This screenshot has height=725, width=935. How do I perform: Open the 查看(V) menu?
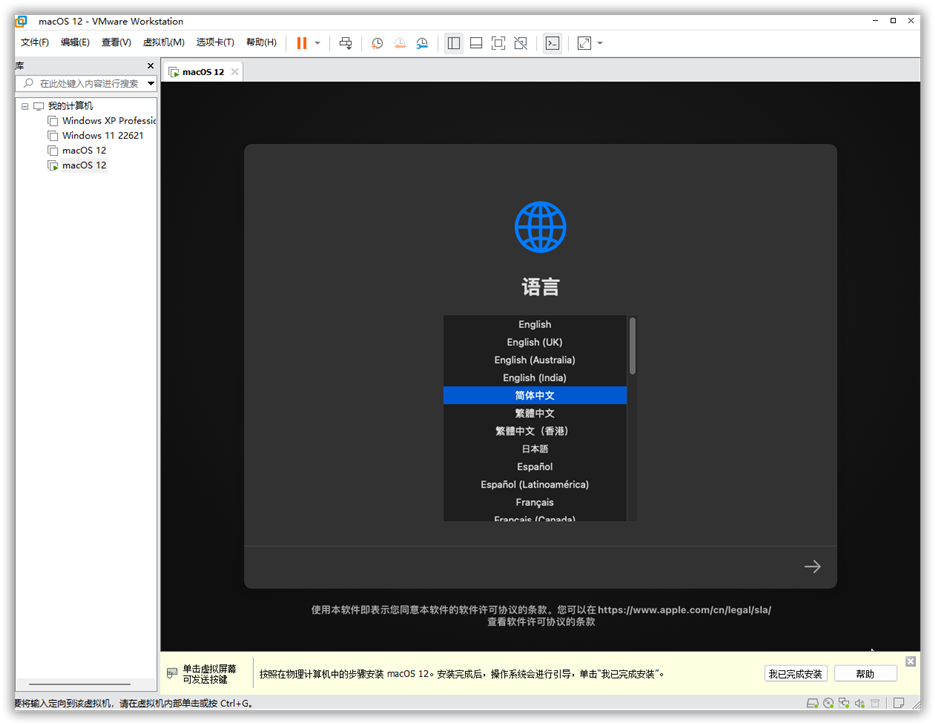(x=116, y=42)
